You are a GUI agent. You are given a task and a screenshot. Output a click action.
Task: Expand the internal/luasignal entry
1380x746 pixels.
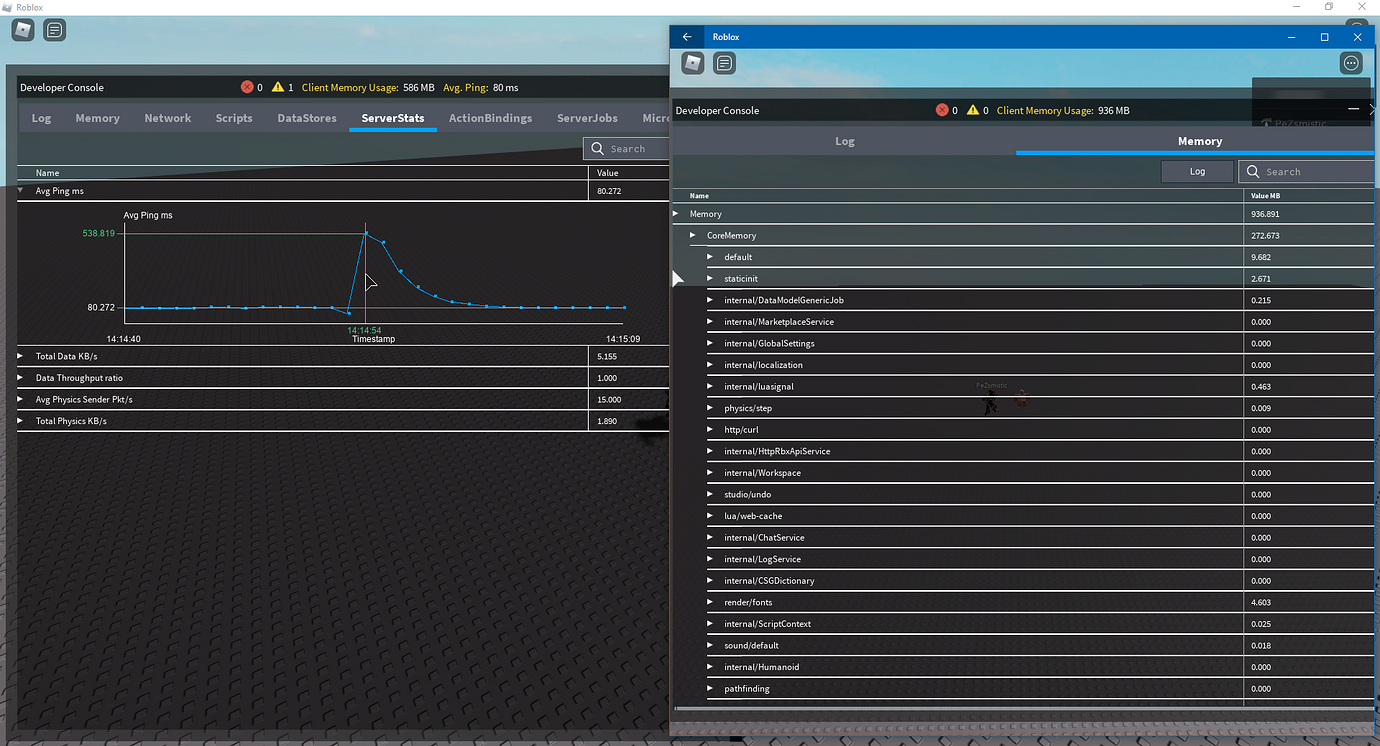click(710, 386)
